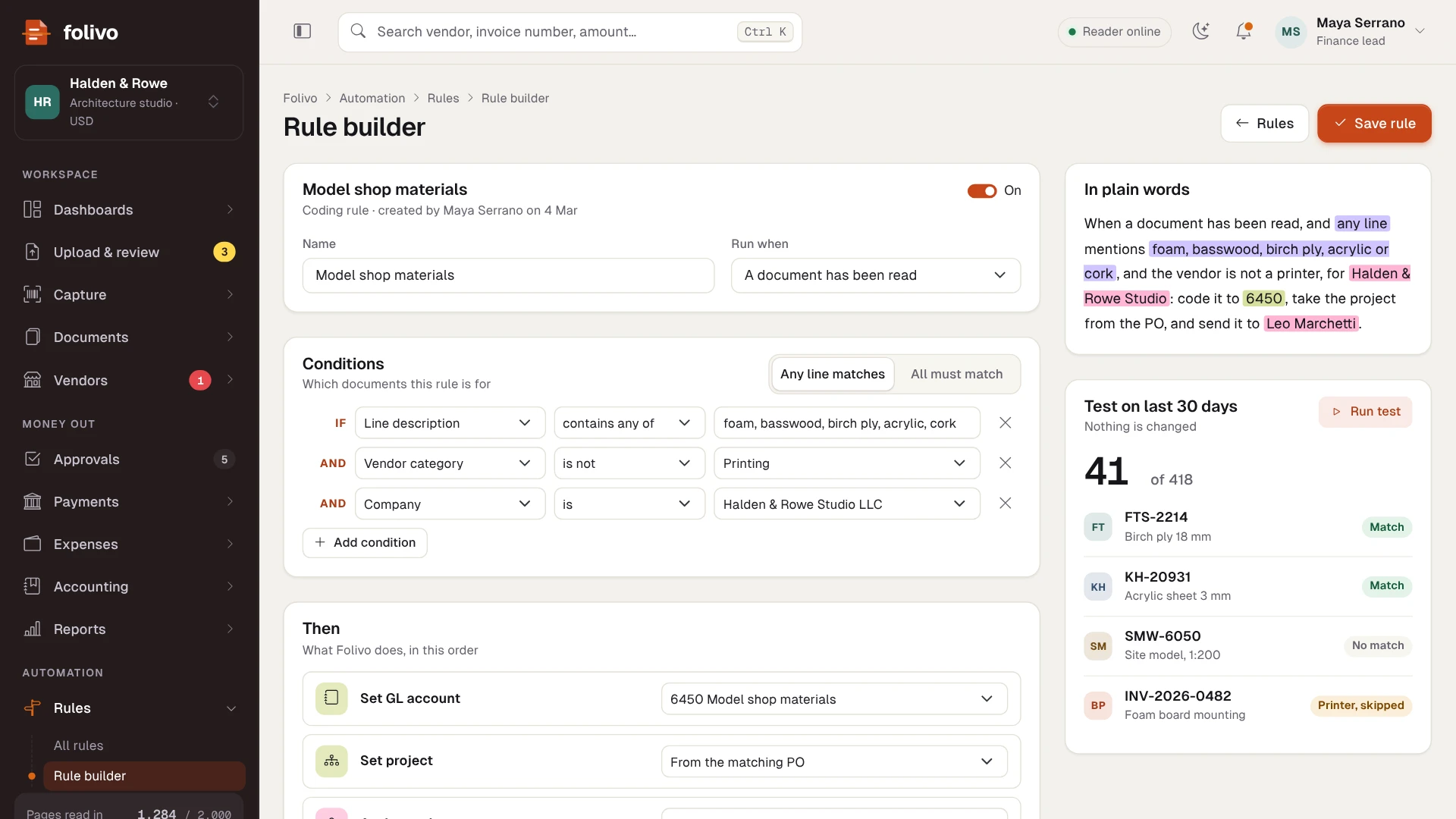Open Dashboards in sidebar
Image resolution: width=1456 pixels, height=819 pixels.
pyautogui.click(x=129, y=209)
